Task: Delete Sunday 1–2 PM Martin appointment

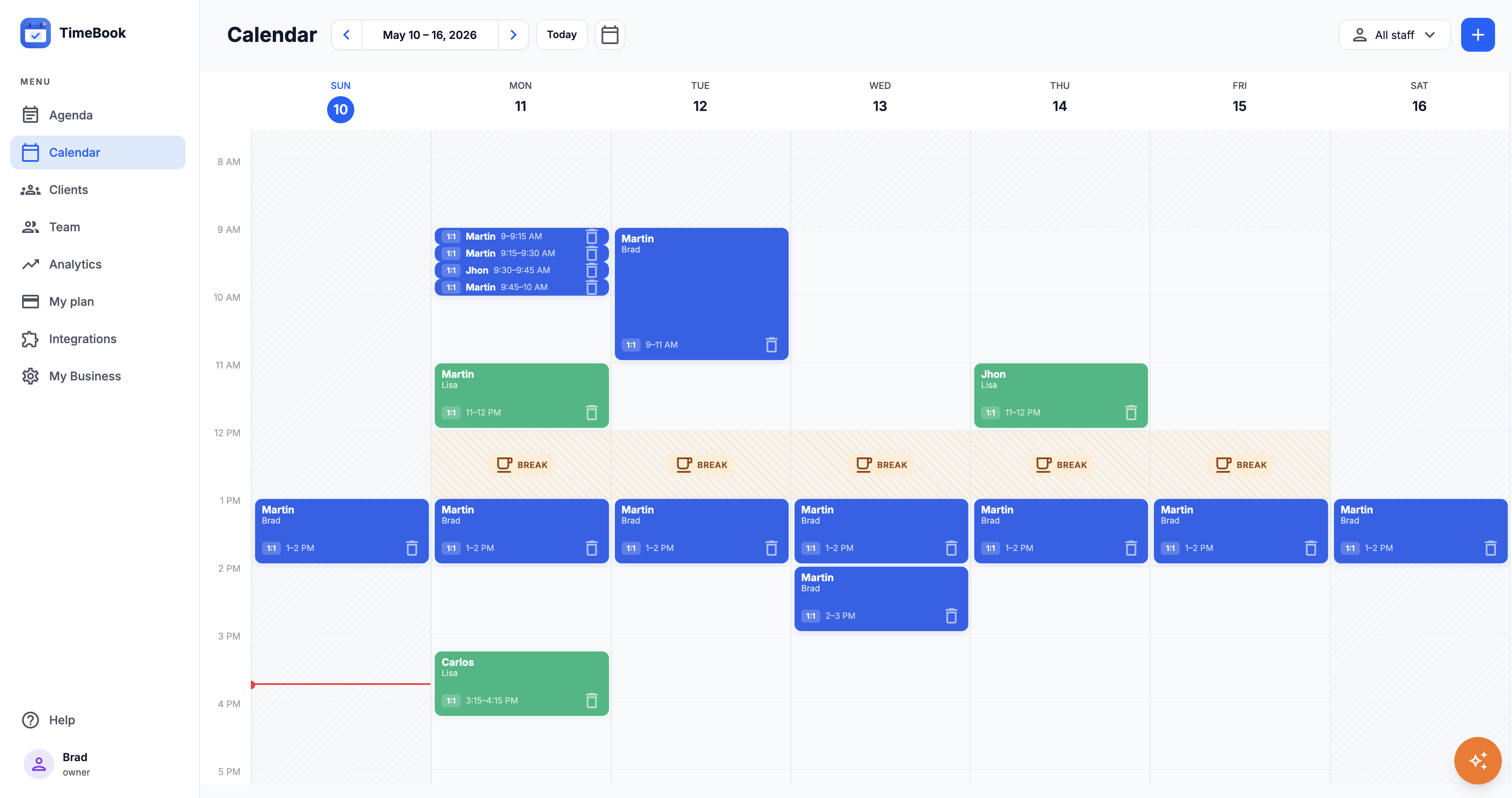Action: (x=412, y=548)
